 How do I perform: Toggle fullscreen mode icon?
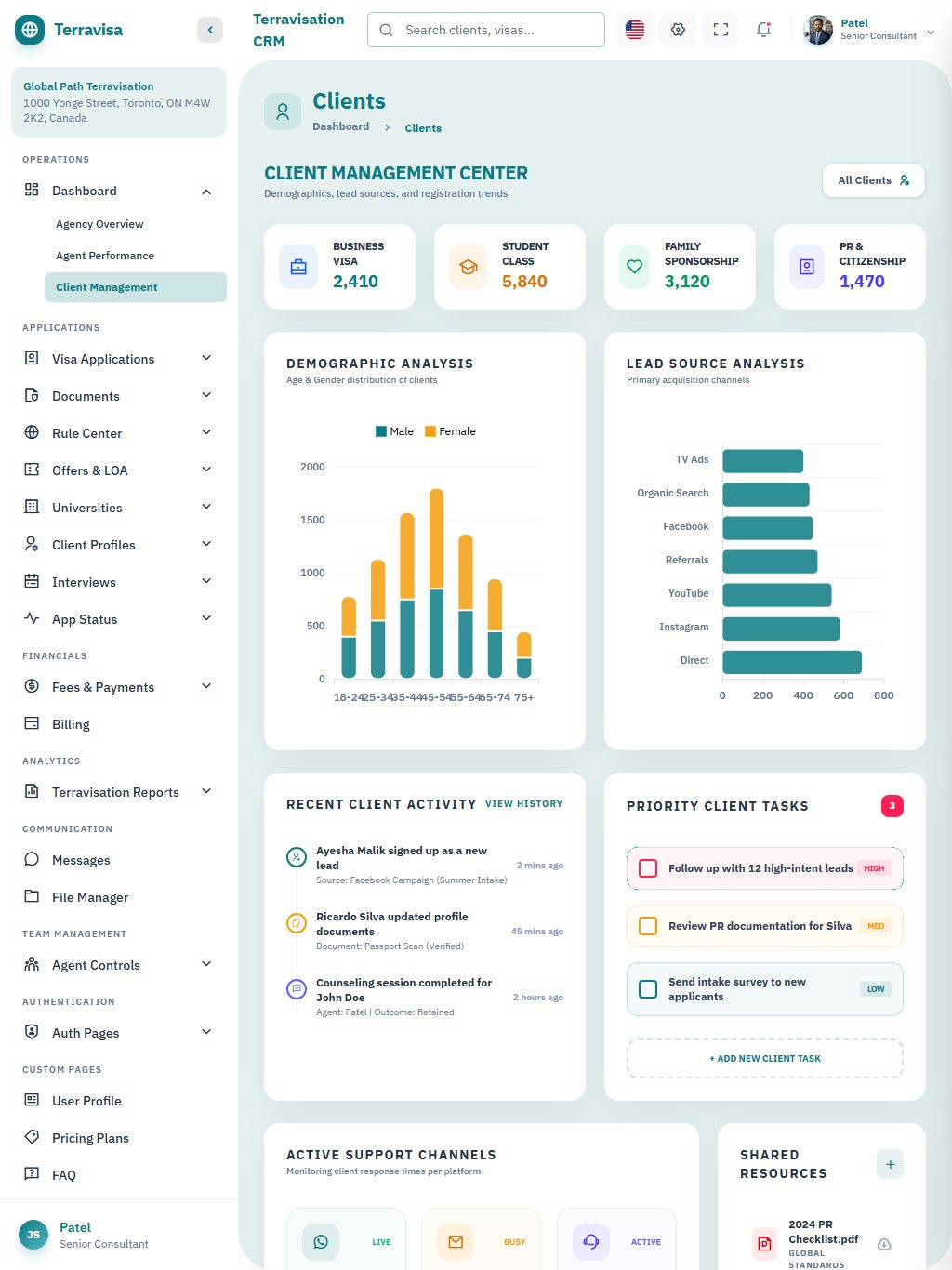[721, 30]
